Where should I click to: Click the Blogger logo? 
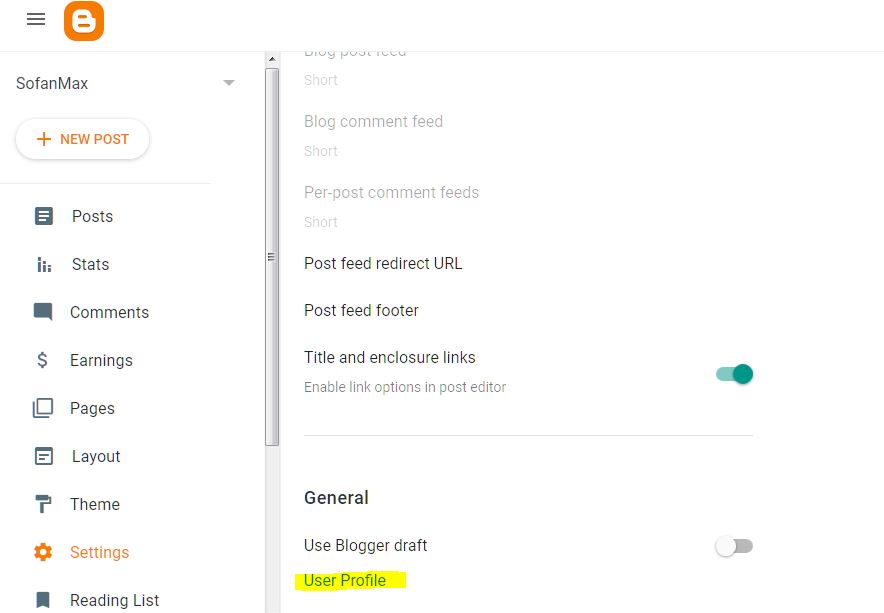(x=84, y=20)
